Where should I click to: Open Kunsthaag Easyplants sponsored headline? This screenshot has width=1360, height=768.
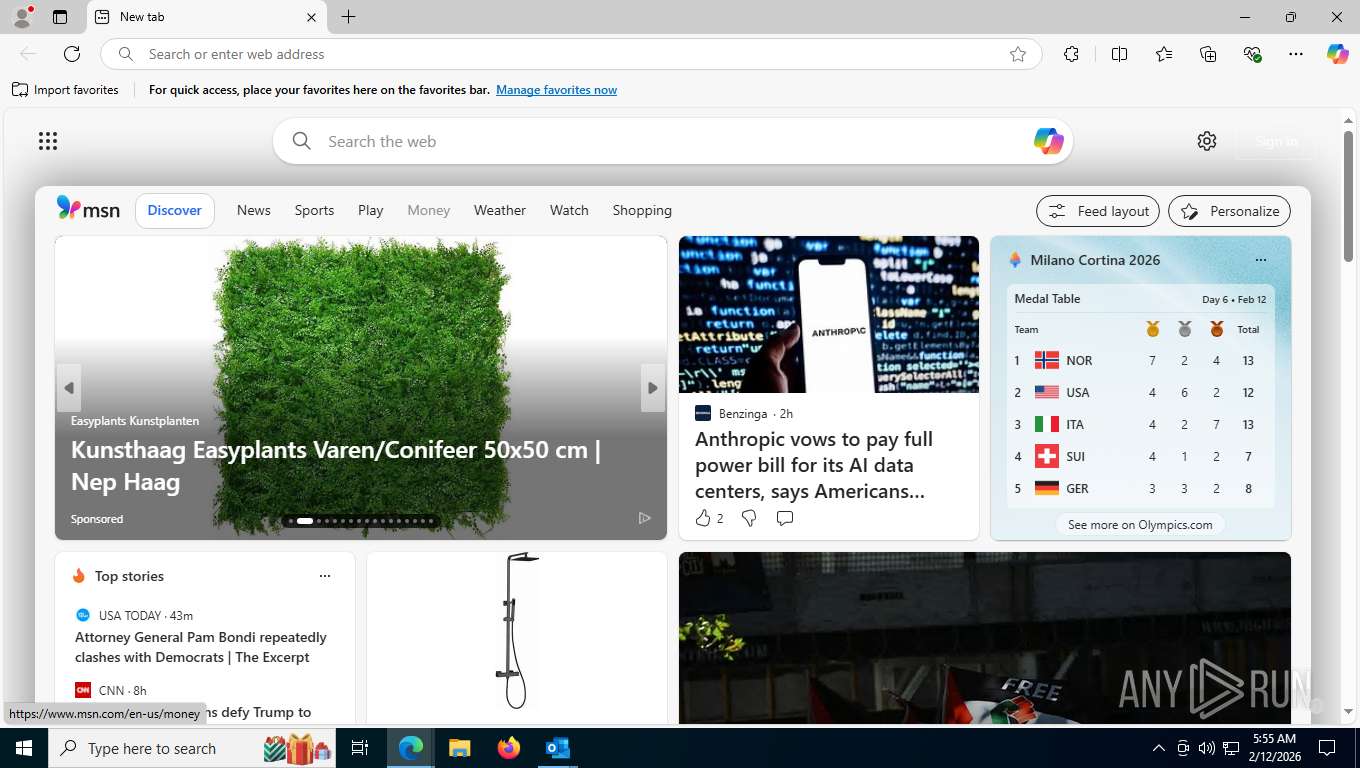[336, 465]
